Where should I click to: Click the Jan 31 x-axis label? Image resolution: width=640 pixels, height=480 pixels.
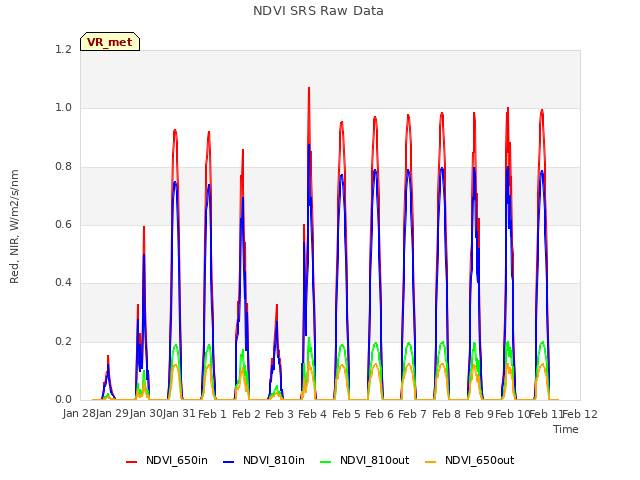pos(179,413)
